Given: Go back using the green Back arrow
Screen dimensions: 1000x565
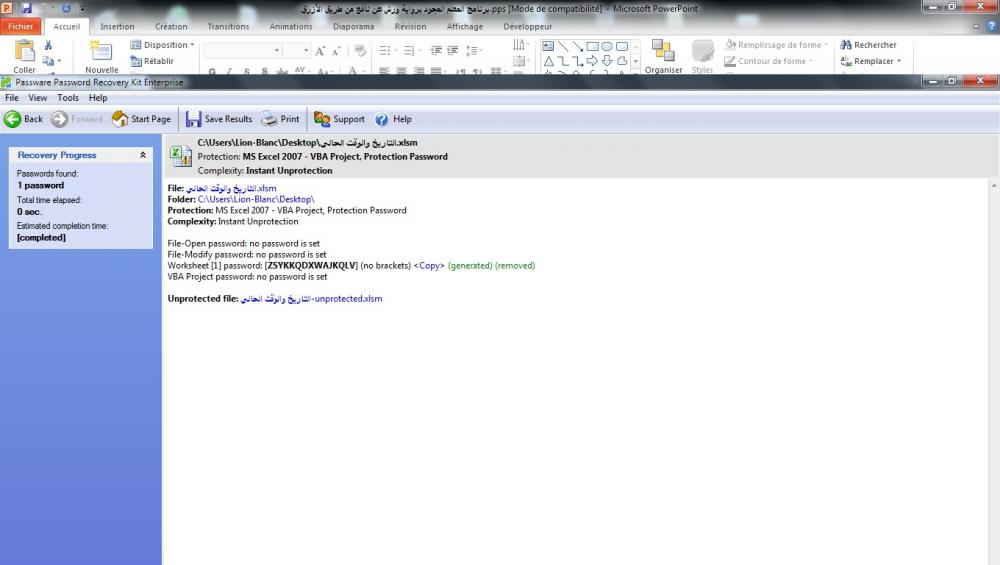Looking at the screenshot, I should pyautogui.click(x=23, y=119).
